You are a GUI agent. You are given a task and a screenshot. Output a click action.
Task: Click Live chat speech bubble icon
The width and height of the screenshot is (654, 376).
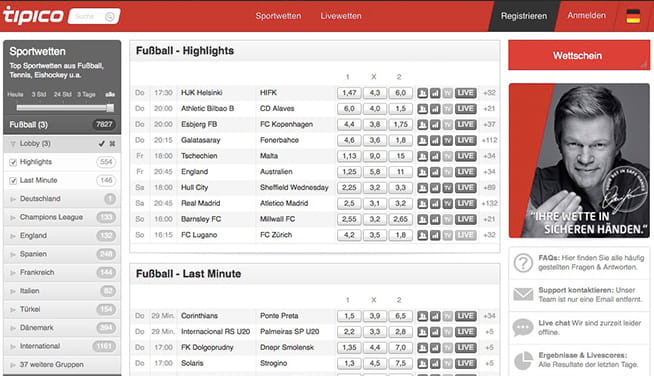[x=523, y=328]
